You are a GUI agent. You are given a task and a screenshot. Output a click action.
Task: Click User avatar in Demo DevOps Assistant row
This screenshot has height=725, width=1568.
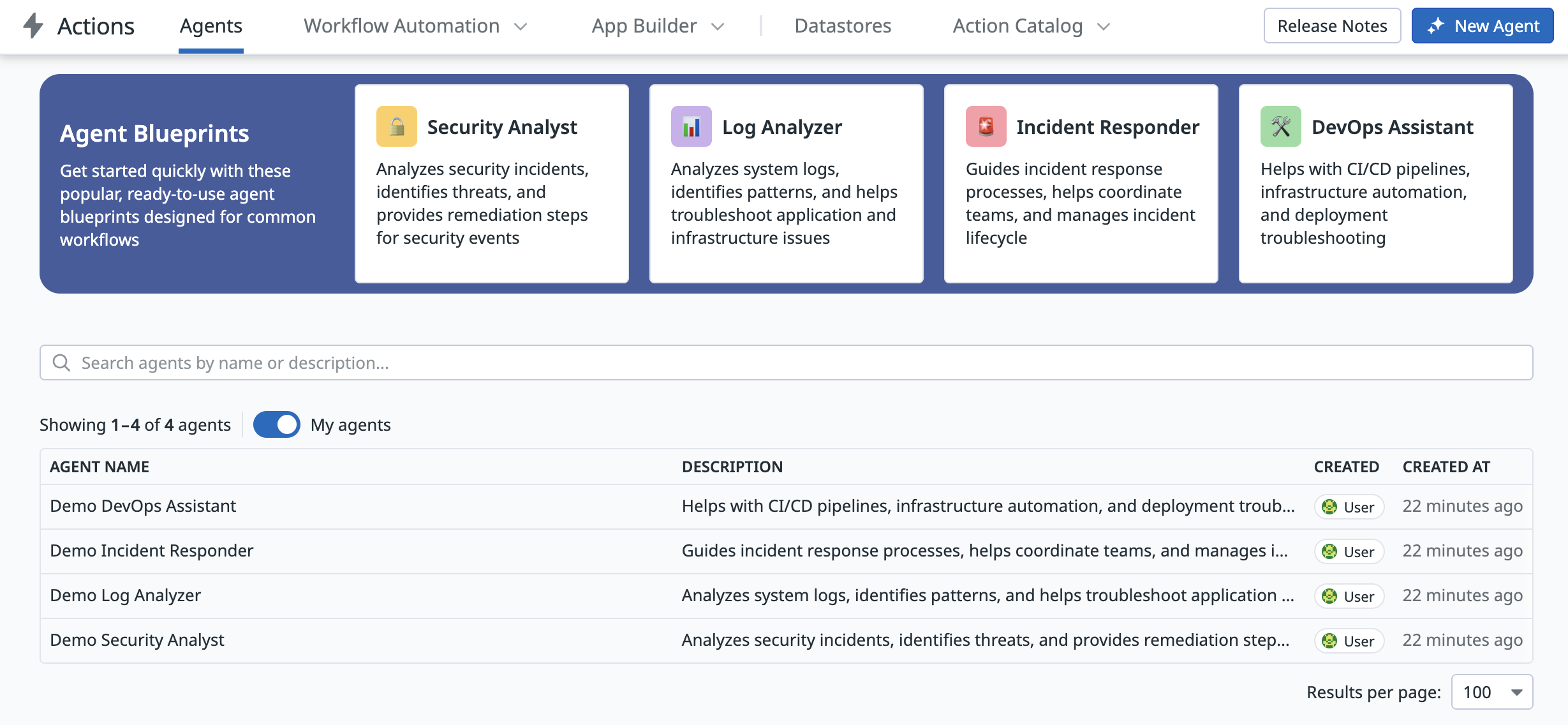(1329, 507)
